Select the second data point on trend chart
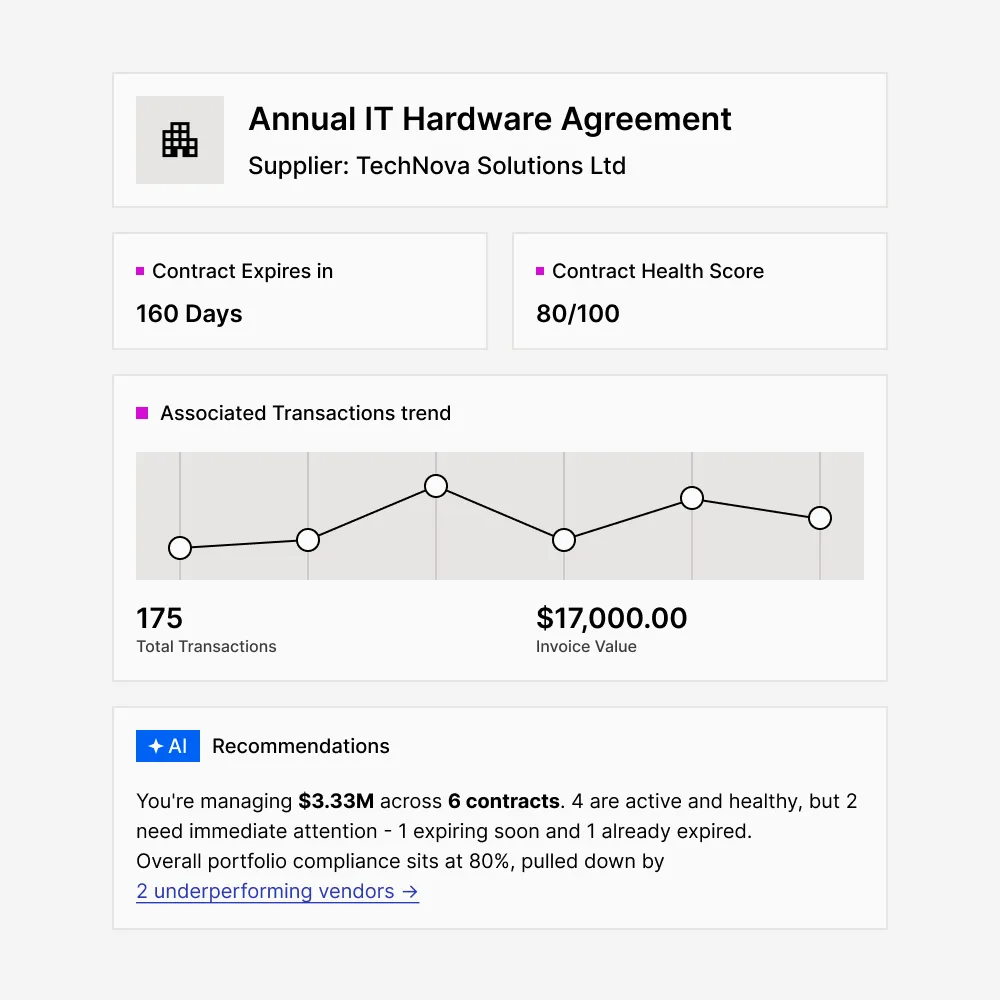This screenshot has width=1000, height=1000. [x=308, y=540]
